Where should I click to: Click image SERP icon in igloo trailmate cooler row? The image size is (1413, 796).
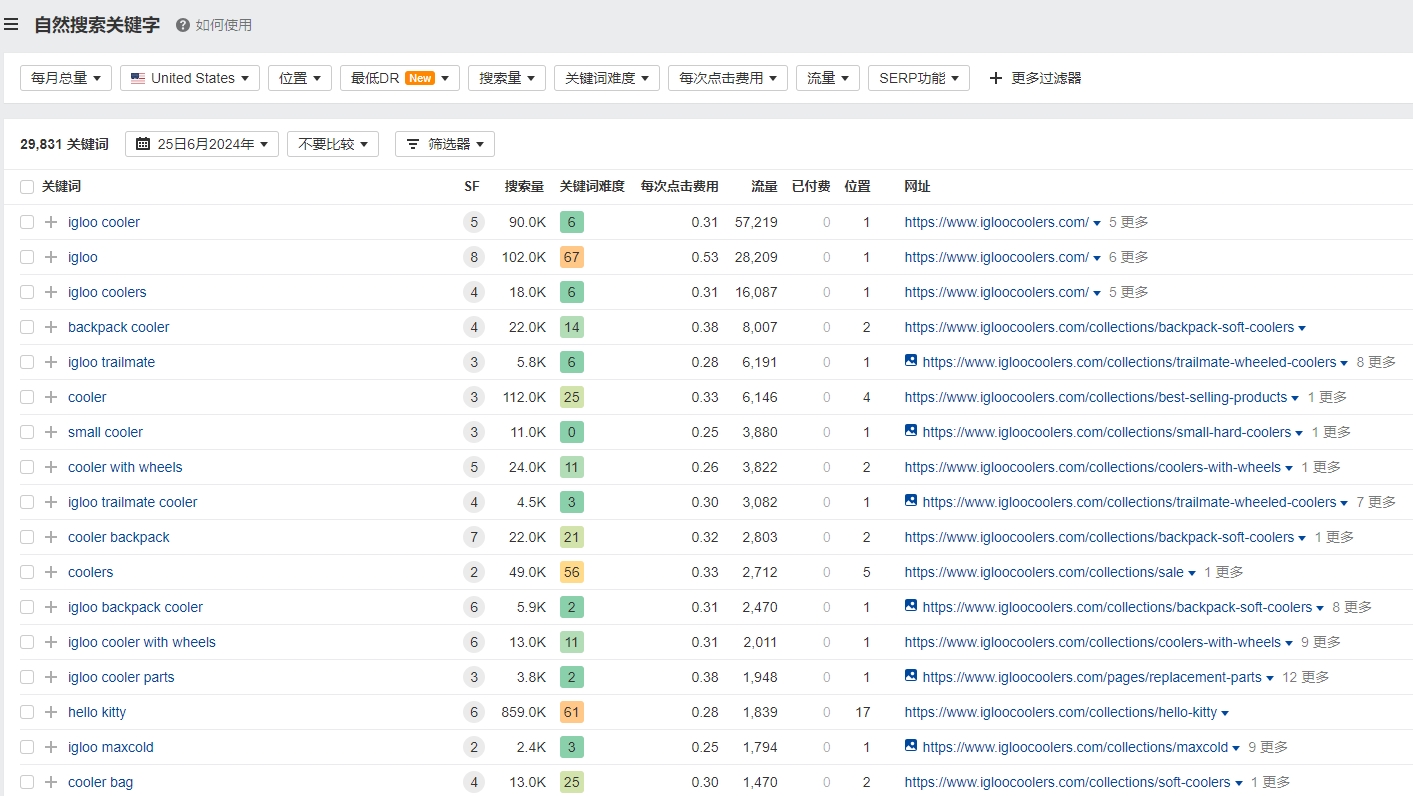click(x=911, y=500)
